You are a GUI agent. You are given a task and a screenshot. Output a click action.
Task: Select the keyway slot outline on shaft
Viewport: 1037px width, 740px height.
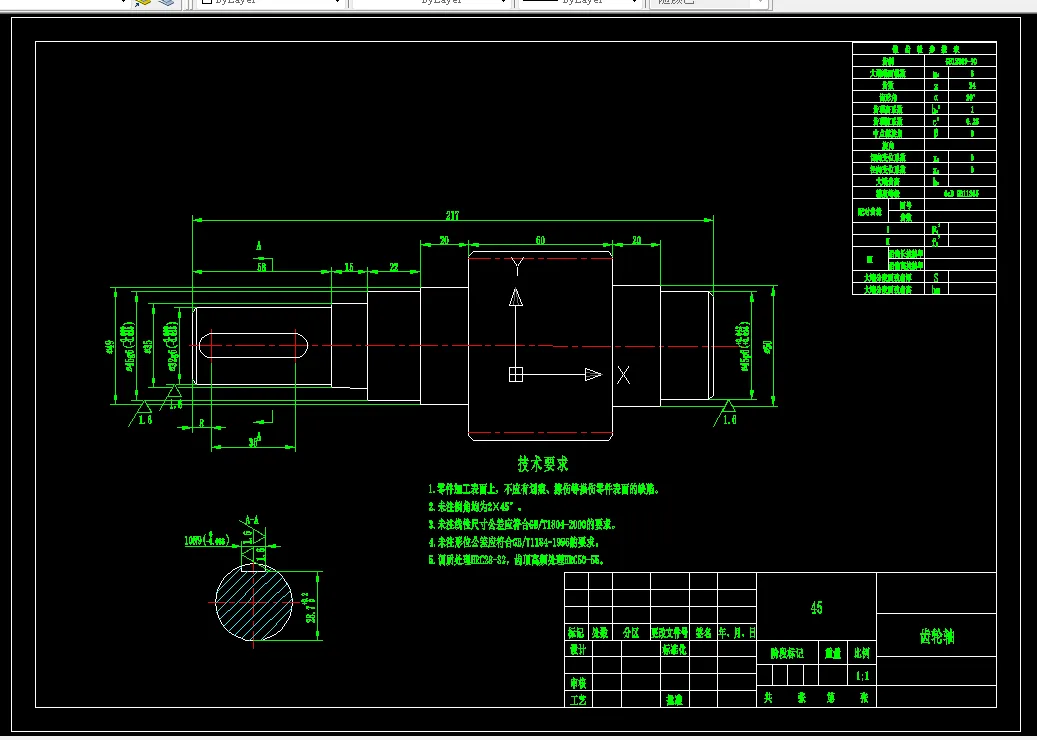tap(254, 346)
